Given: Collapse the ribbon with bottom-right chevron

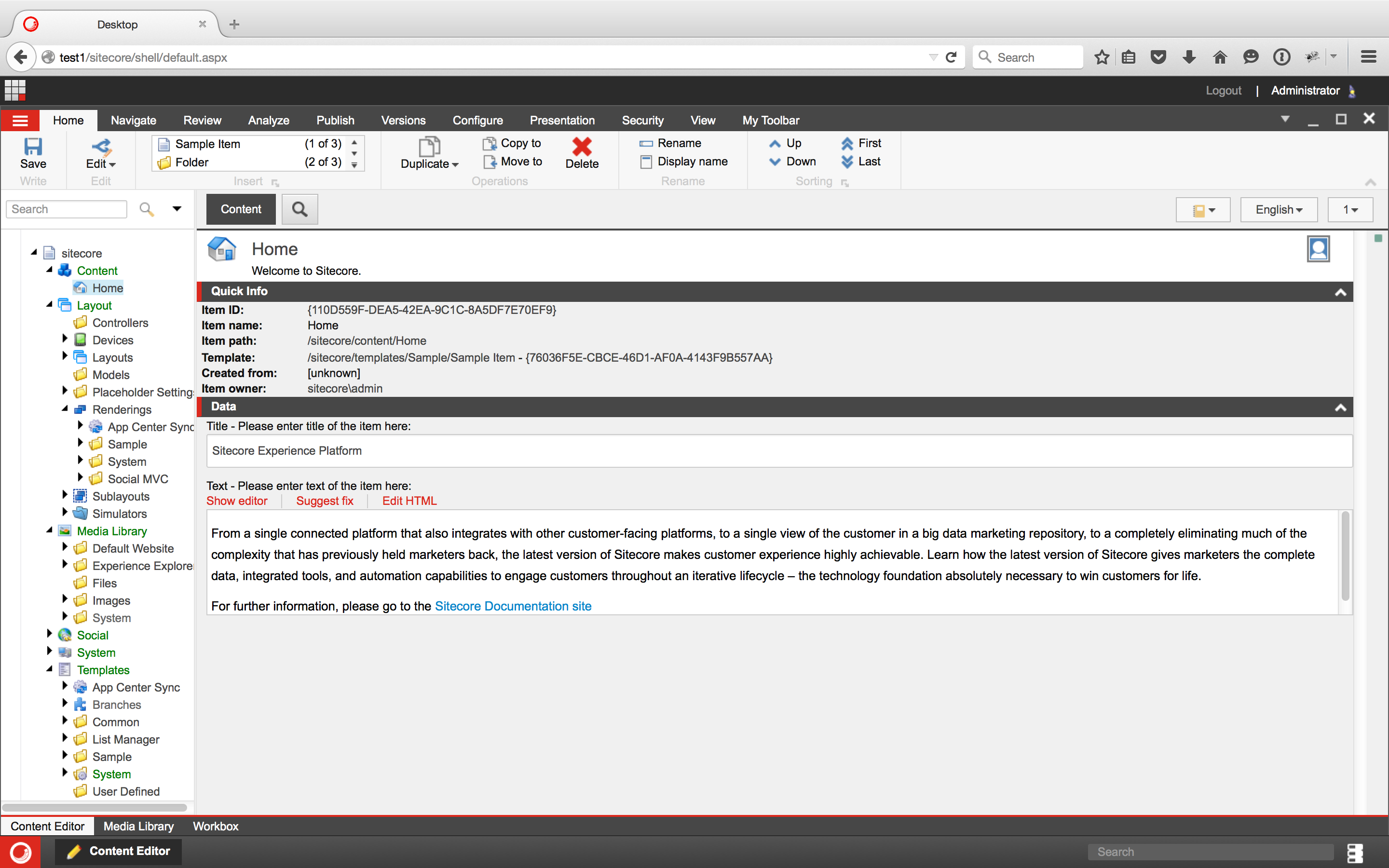Looking at the screenshot, I should pos(1370,183).
